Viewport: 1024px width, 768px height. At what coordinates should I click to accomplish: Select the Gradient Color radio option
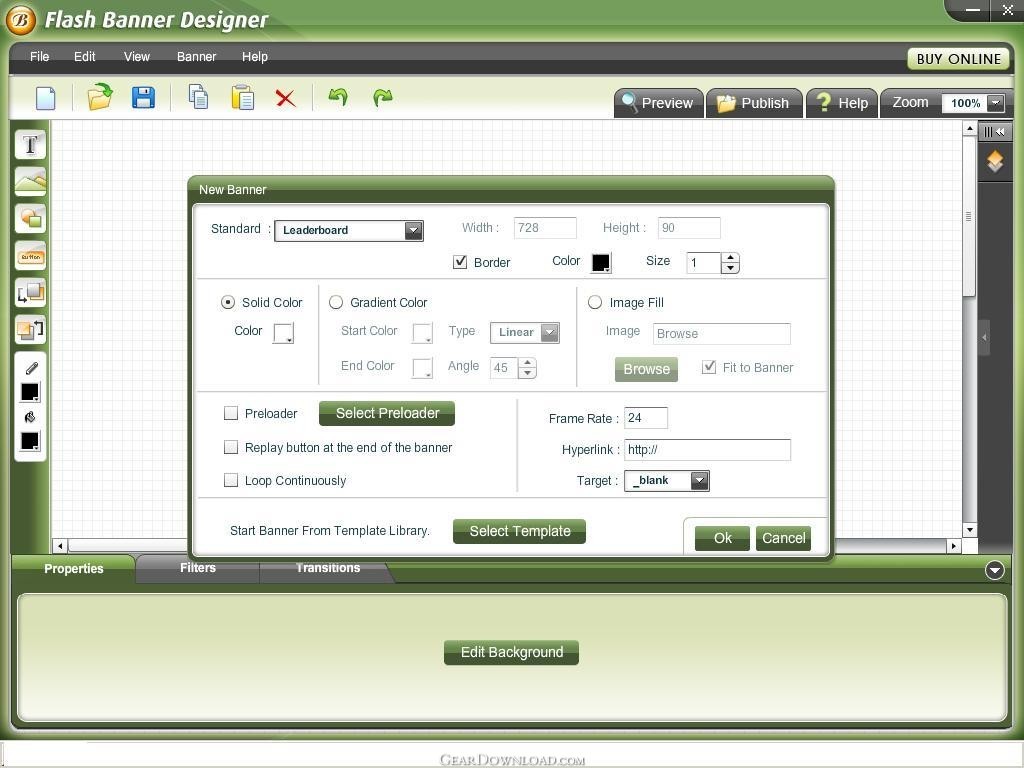tap(336, 302)
